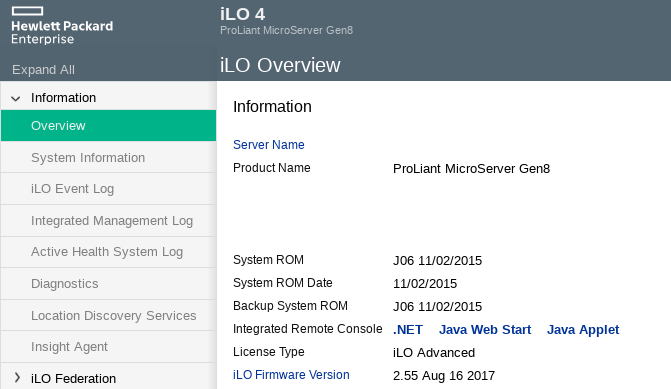Open Location Discovery Services
Screen dimensions: 671x389
tap(108, 315)
